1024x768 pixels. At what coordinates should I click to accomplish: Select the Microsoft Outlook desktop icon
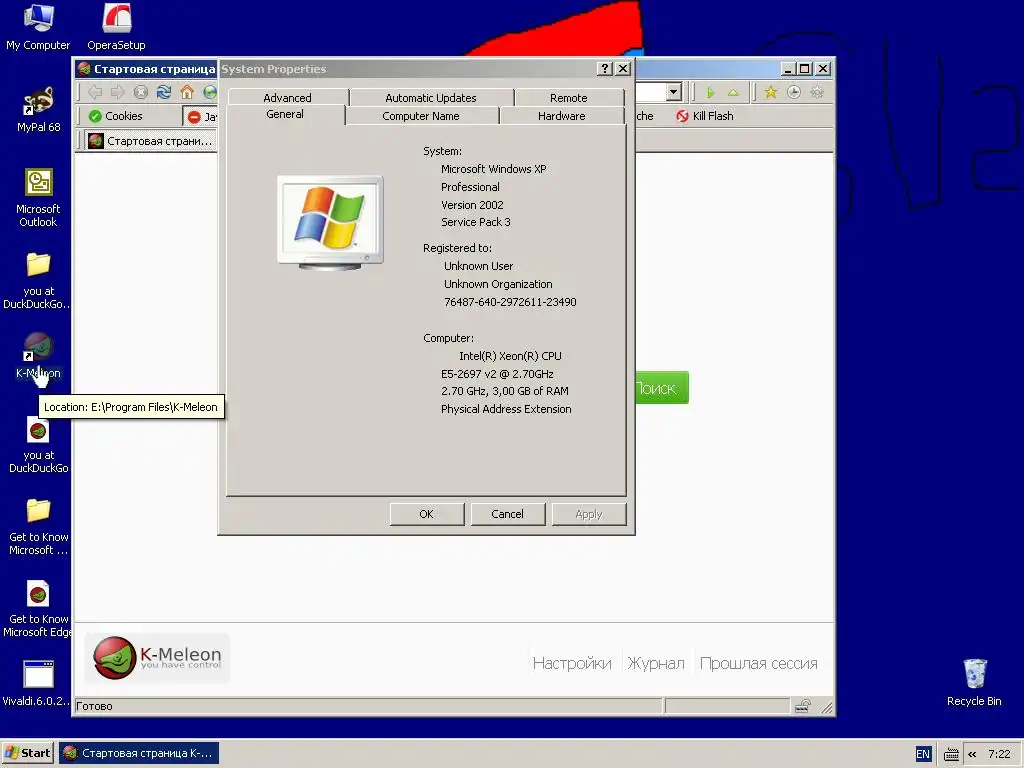[x=38, y=198]
